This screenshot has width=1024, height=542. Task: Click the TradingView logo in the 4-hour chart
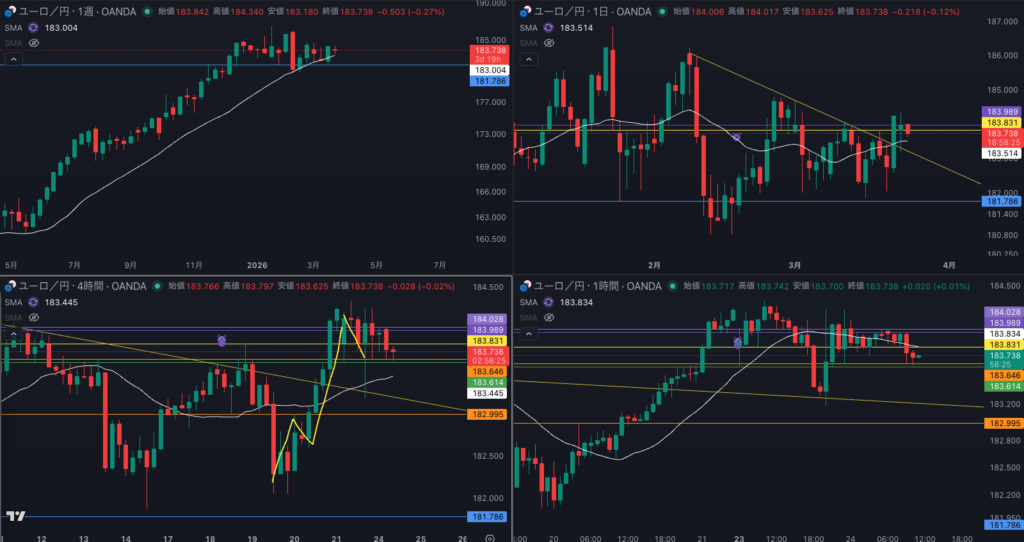pyautogui.click(x=15, y=516)
